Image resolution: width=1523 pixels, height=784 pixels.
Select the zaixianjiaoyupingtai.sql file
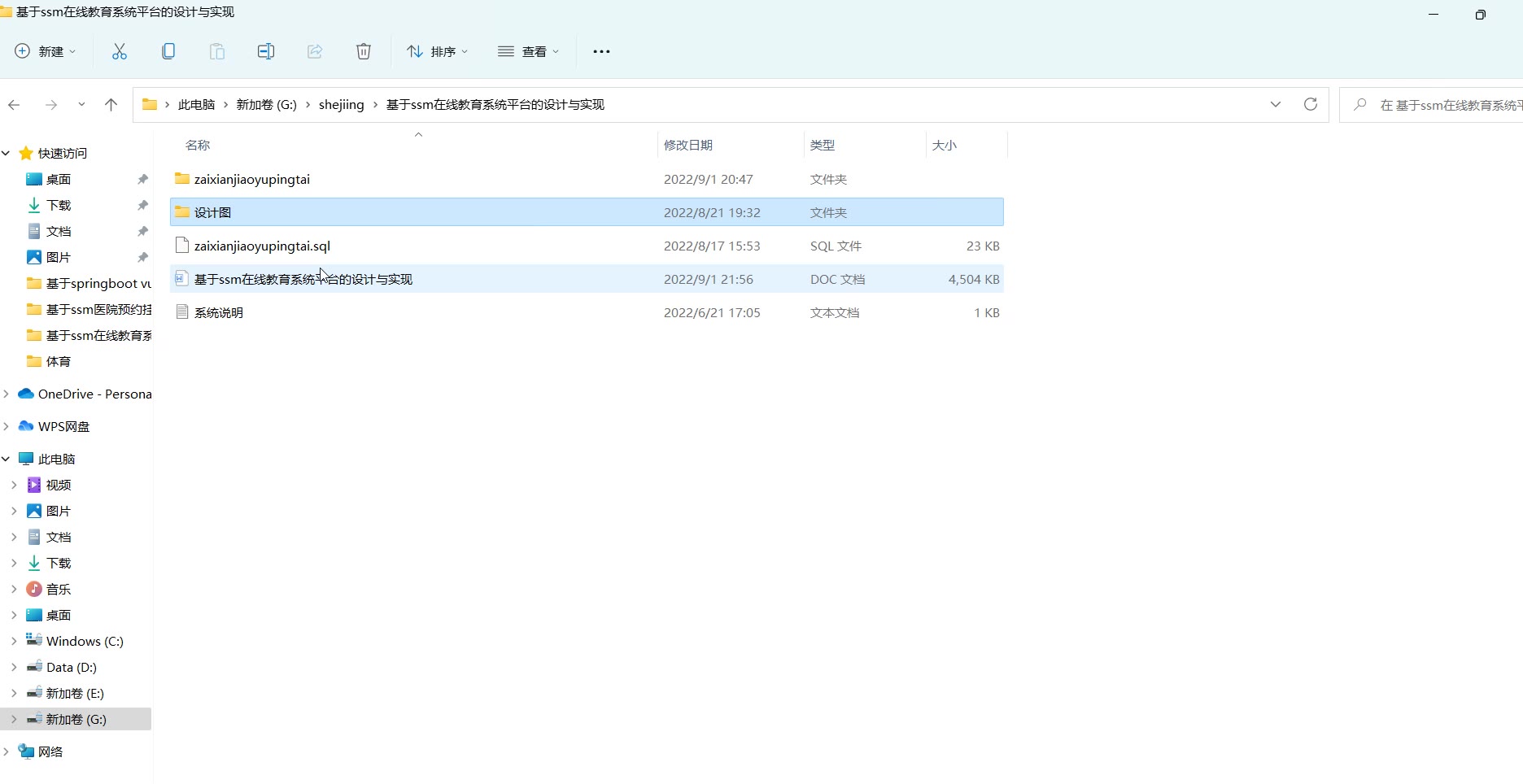point(262,246)
